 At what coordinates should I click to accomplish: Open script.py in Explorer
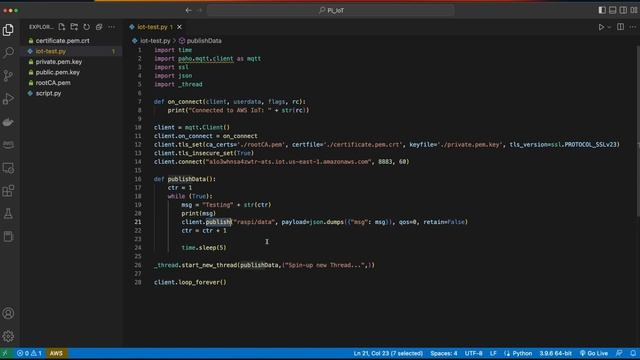[48, 93]
